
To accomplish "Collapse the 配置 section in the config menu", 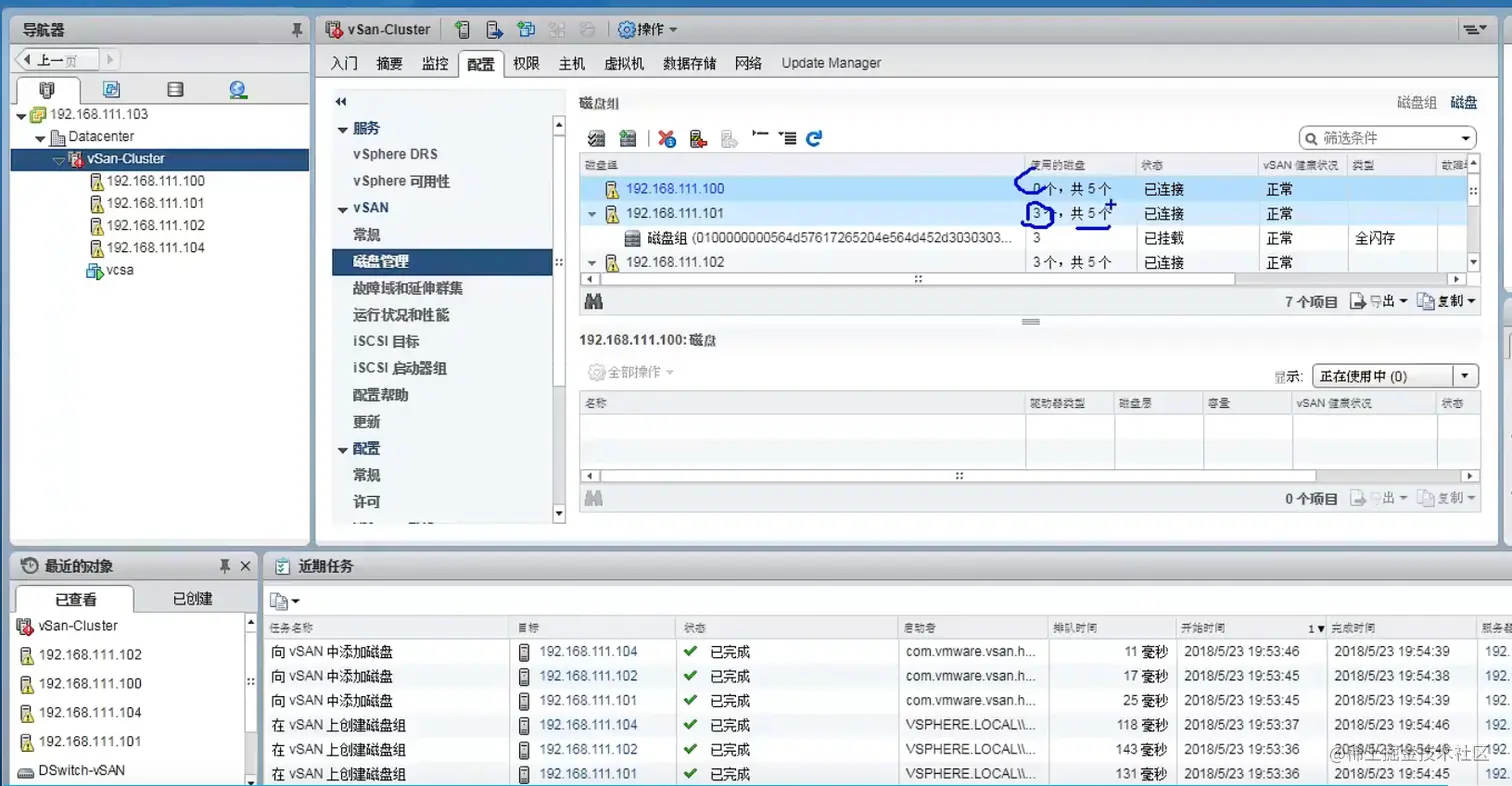I will tap(343, 449).
